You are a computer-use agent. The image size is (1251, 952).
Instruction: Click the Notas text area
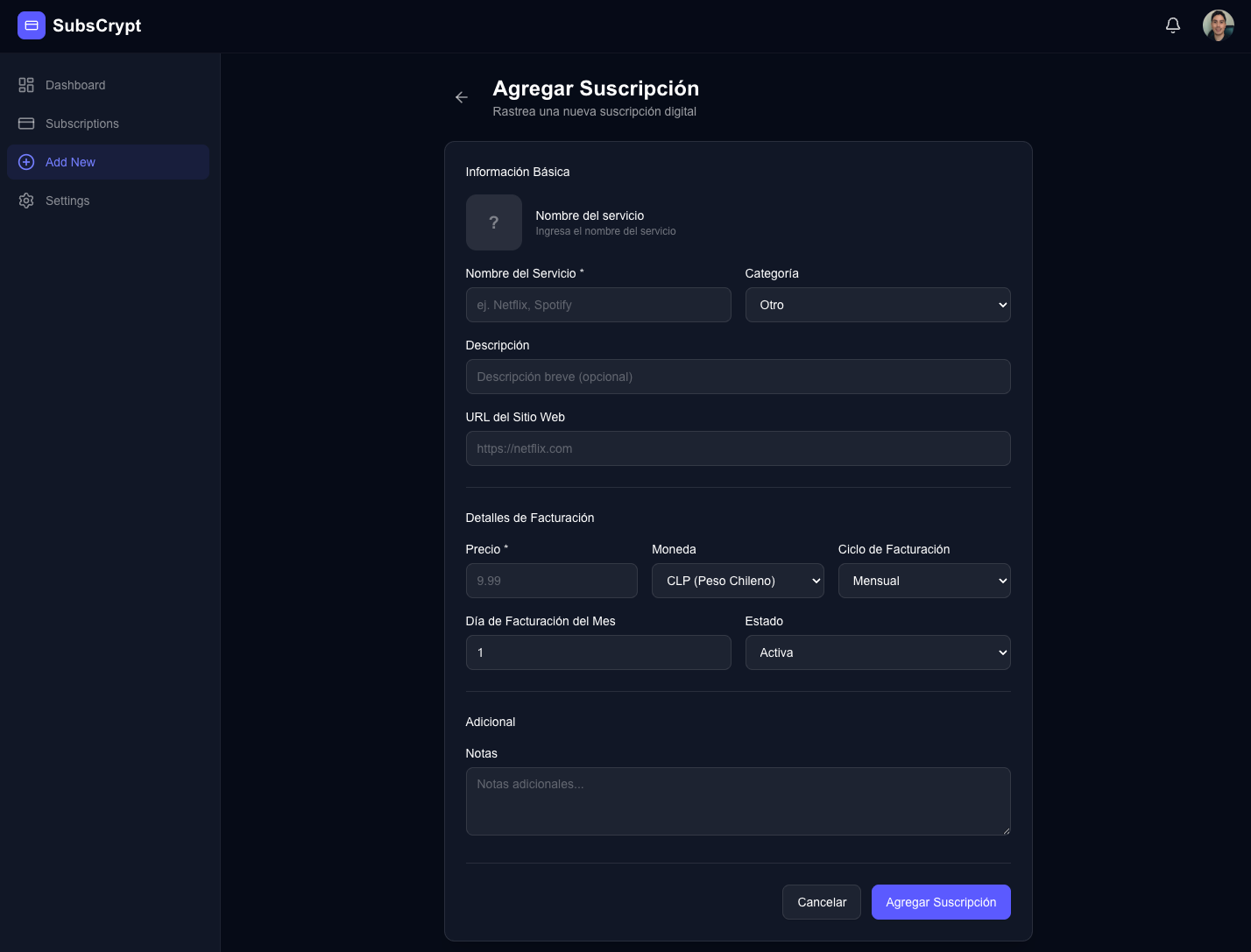click(738, 801)
